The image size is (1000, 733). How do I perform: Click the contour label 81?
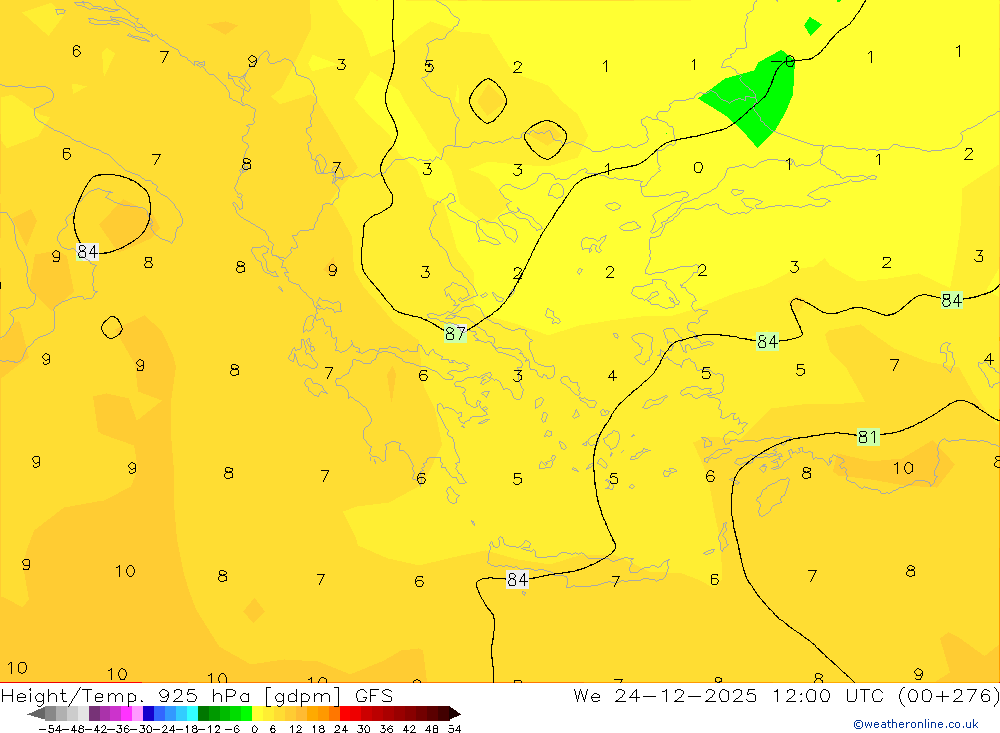click(x=868, y=437)
